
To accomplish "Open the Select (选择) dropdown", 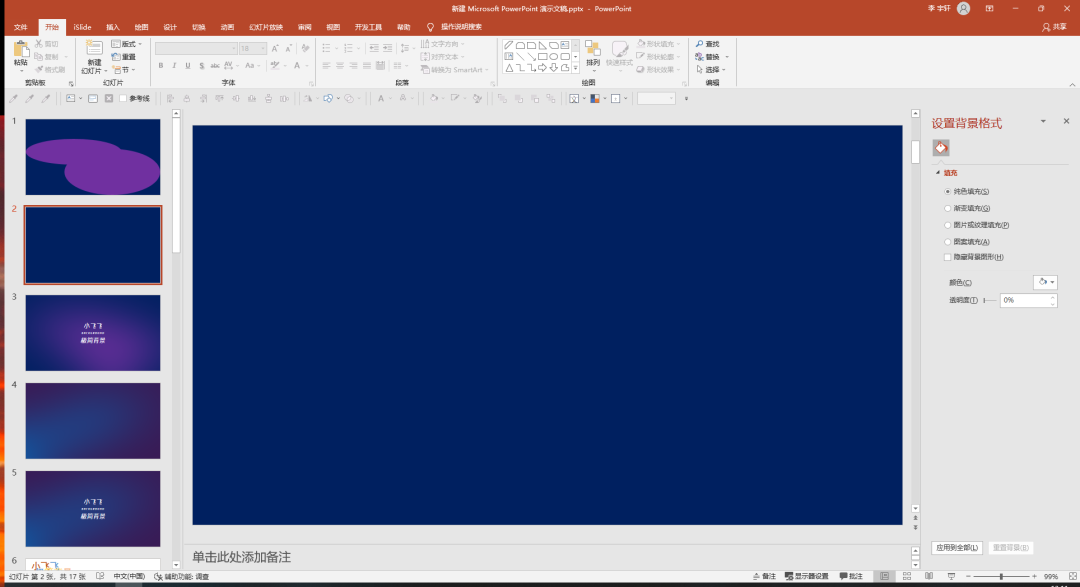I will (712, 69).
